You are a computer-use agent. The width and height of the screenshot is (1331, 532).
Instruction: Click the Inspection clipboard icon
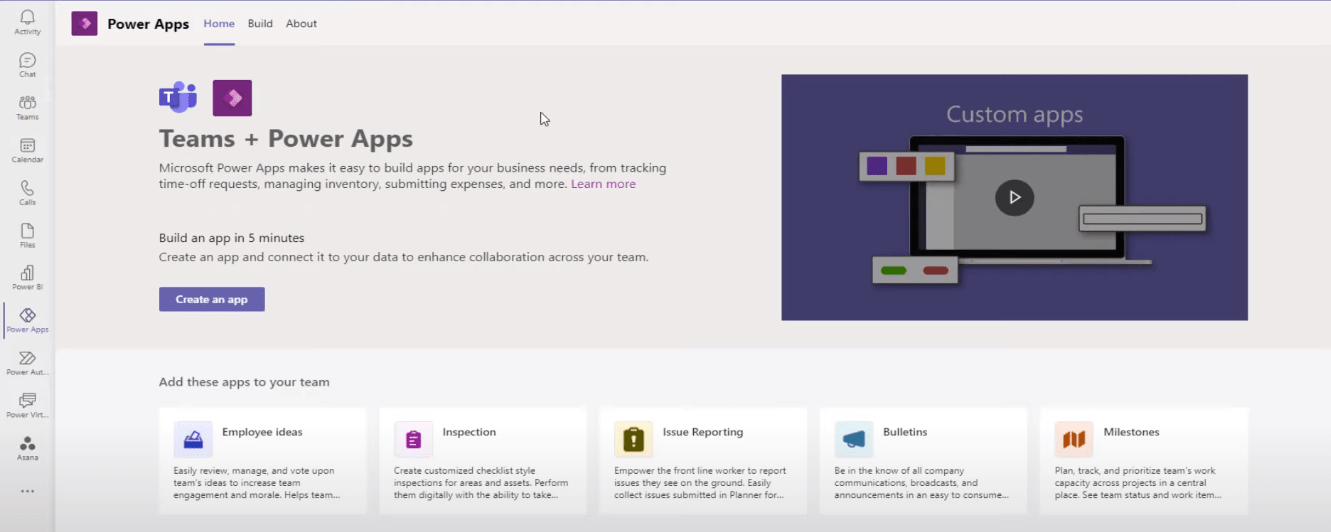pos(413,439)
